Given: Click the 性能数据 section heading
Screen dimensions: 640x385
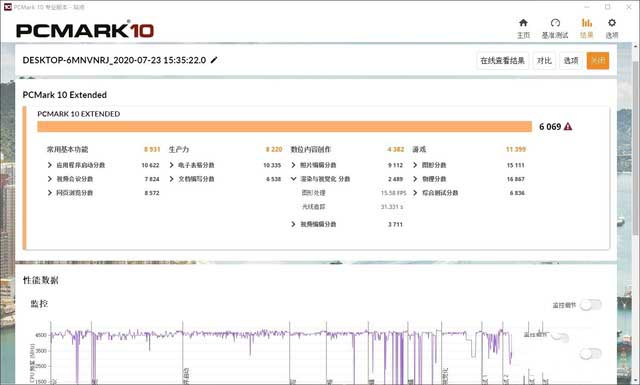Looking at the screenshot, I should tap(40, 280).
